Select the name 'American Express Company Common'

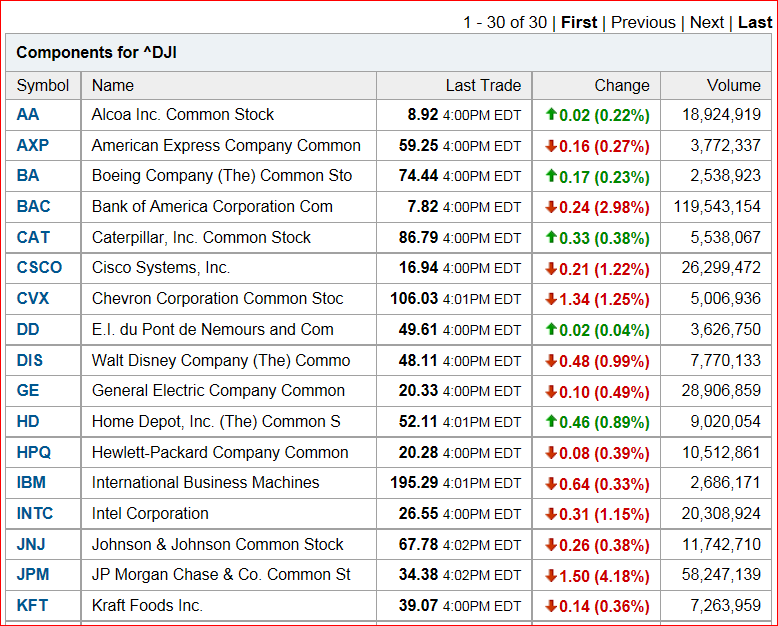point(226,145)
